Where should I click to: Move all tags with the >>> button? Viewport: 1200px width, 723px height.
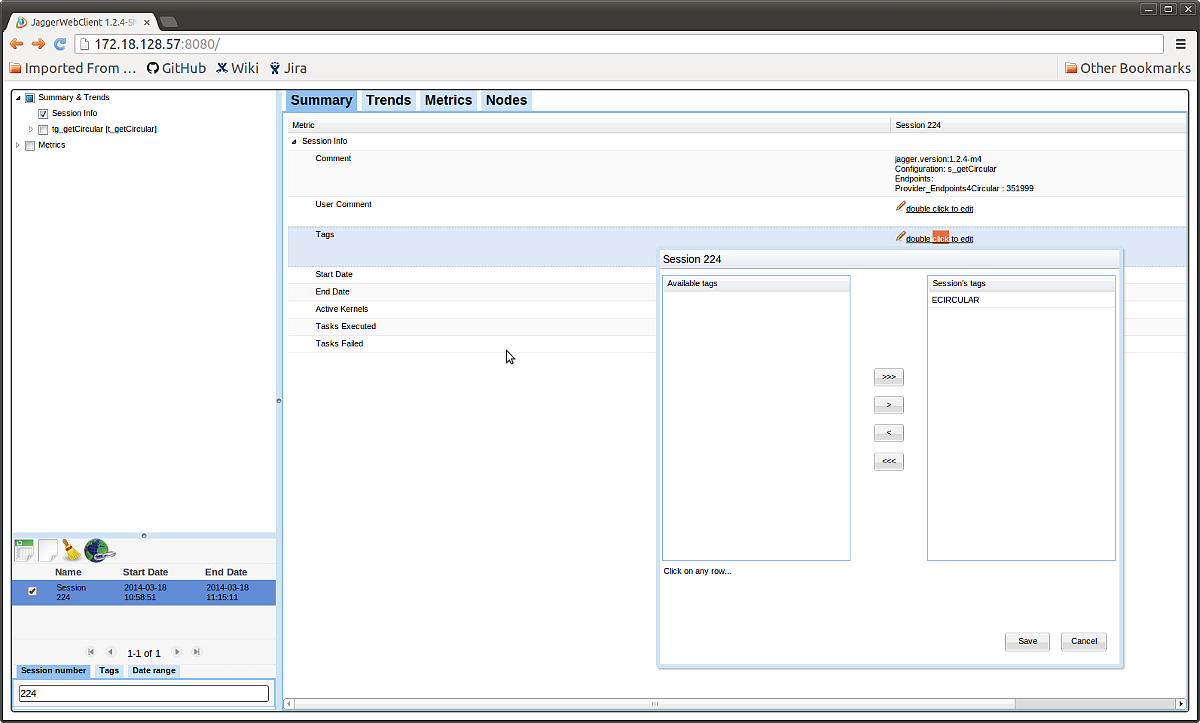click(888, 377)
